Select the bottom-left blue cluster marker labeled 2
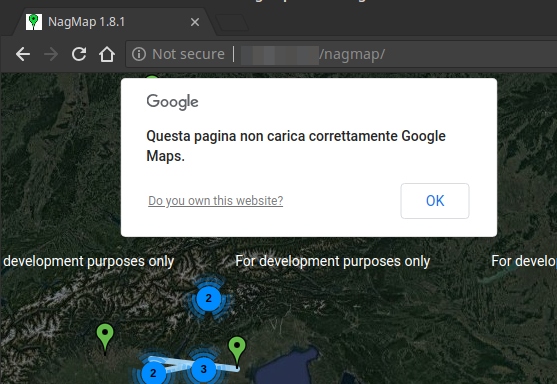 pos(153,373)
